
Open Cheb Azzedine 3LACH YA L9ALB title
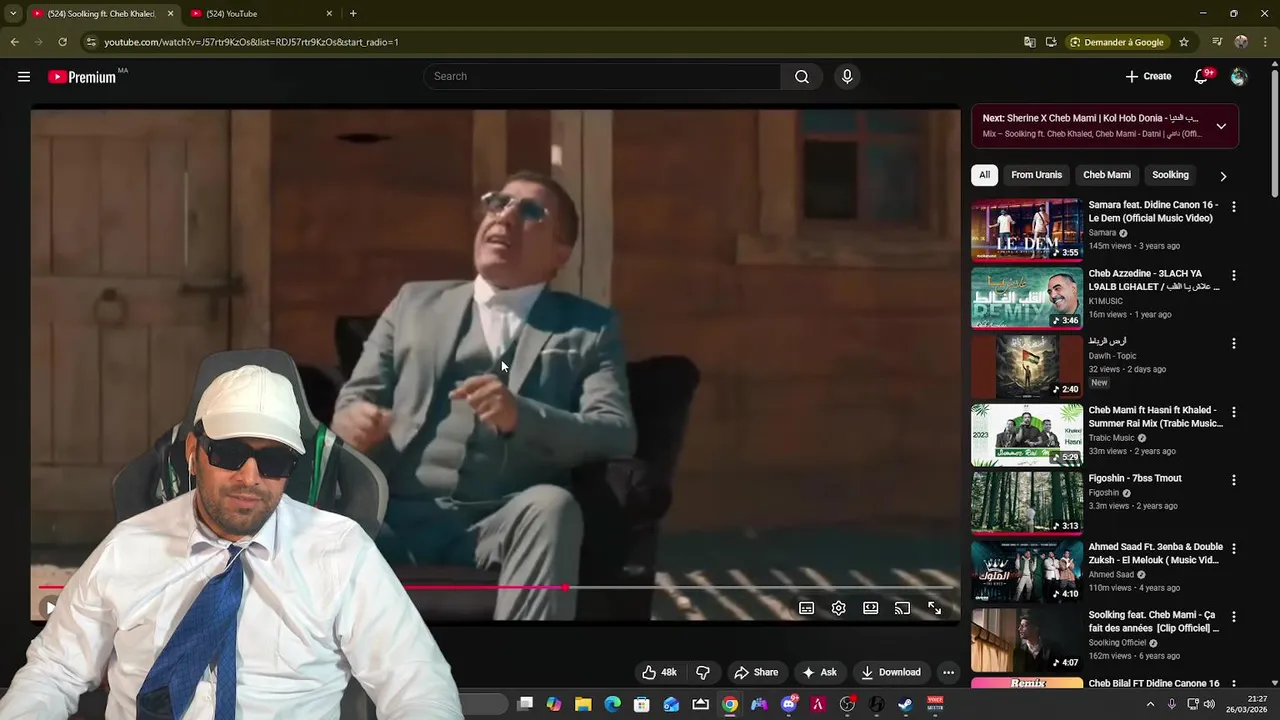pos(1154,280)
